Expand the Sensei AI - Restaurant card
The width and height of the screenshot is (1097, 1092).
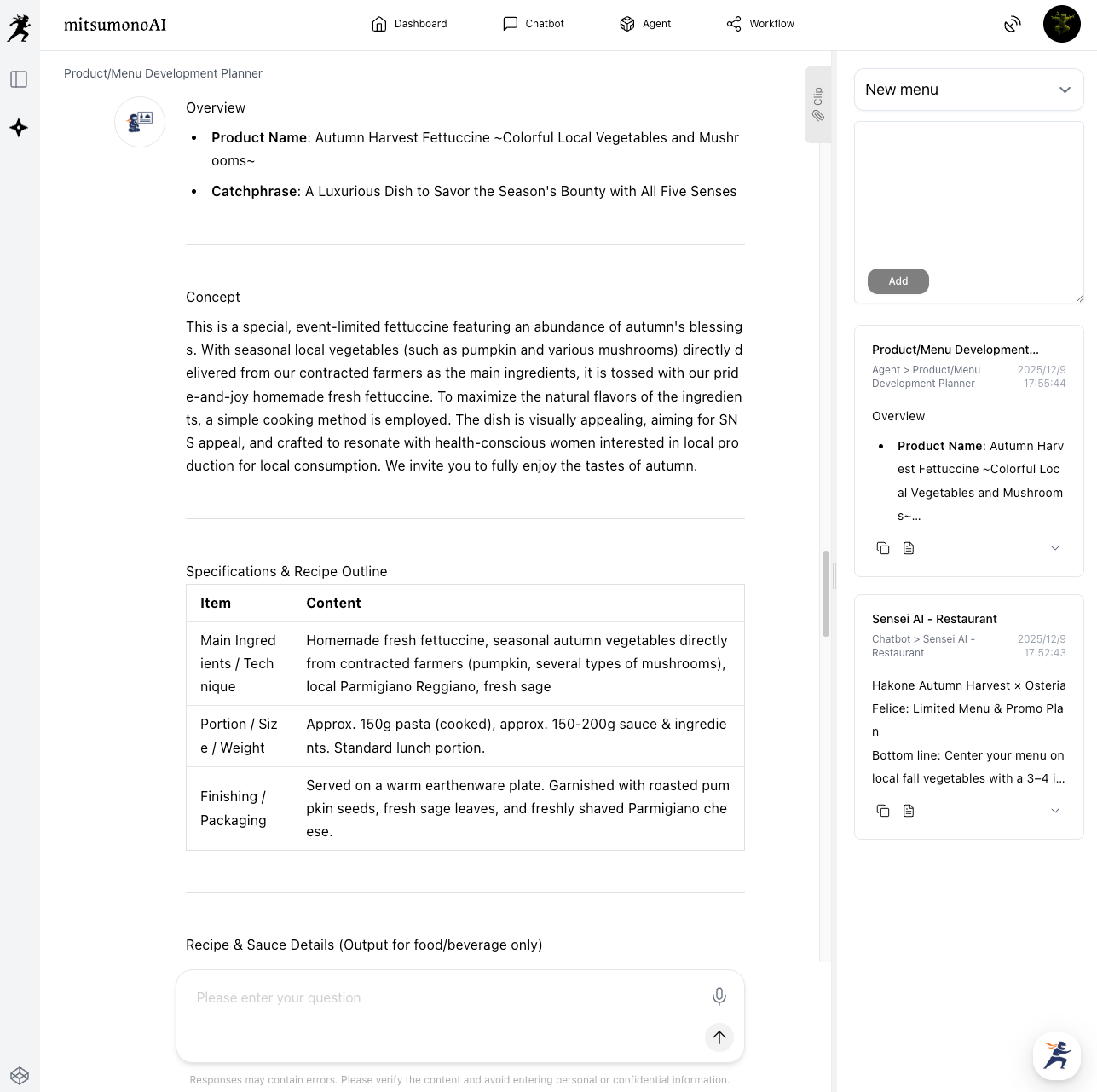point(1054,811)
